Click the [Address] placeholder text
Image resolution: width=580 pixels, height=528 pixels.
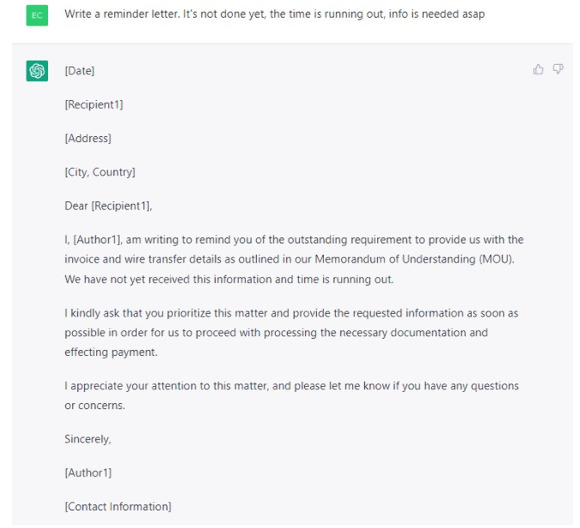tap(88, 138)
